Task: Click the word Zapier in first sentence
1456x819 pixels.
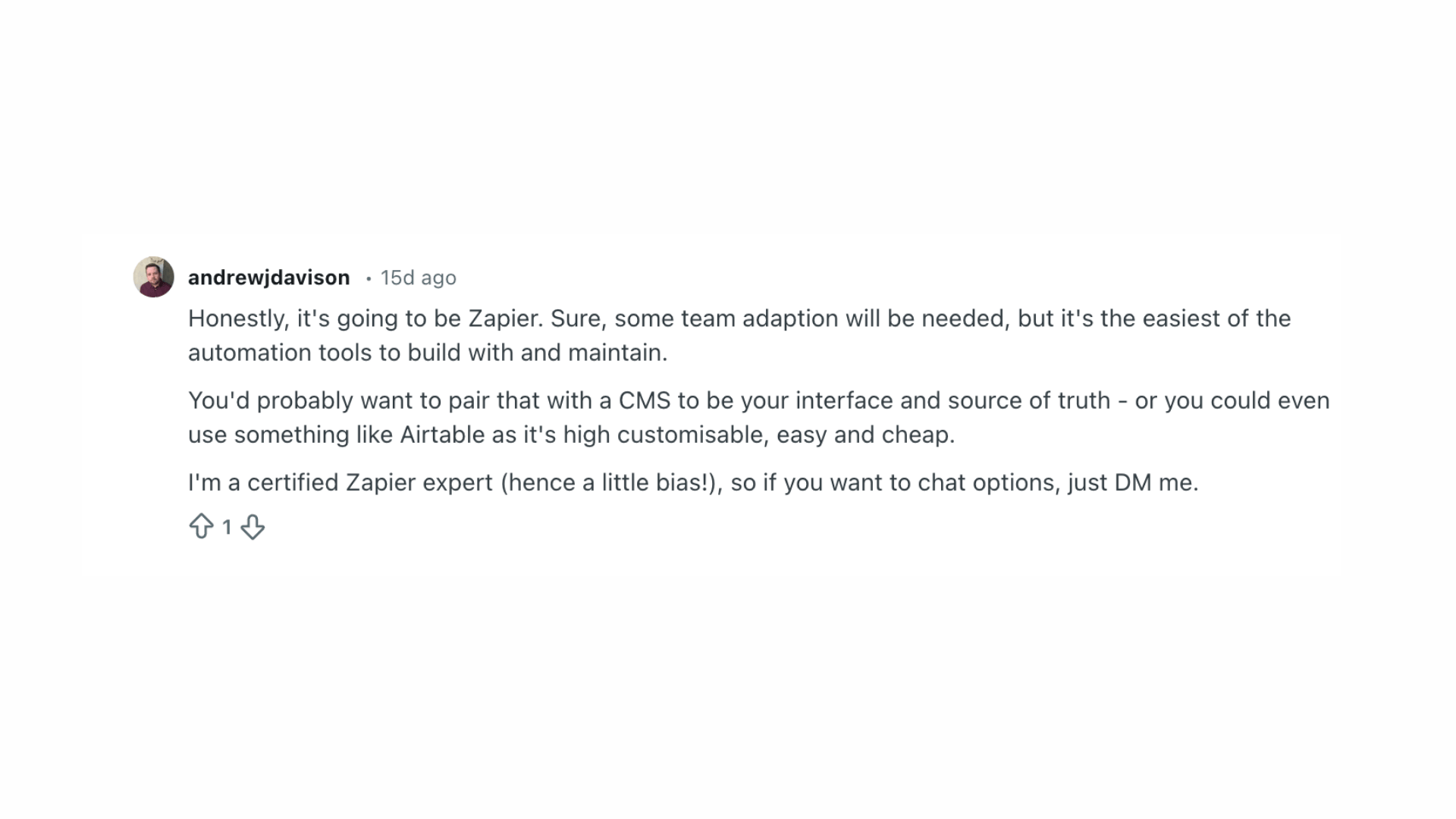Action: tap(504, 318)
